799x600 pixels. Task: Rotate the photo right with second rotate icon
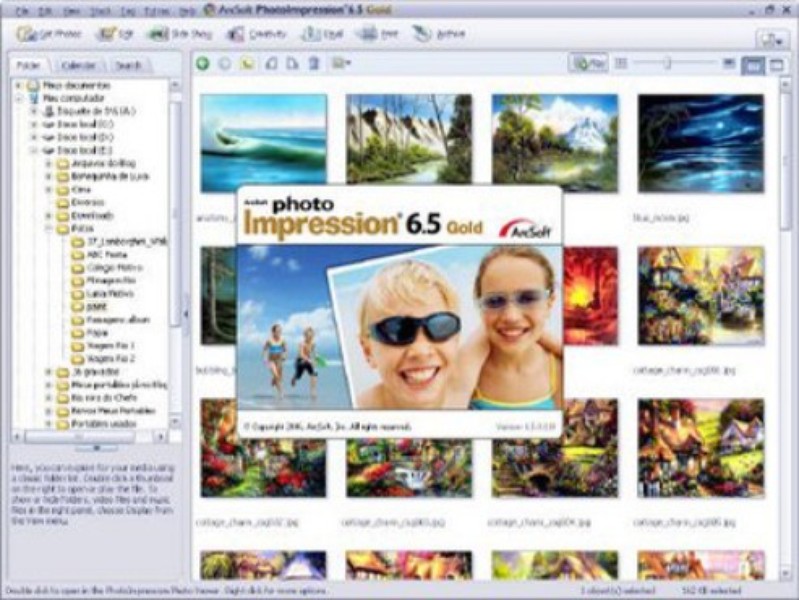pos(292,64)
